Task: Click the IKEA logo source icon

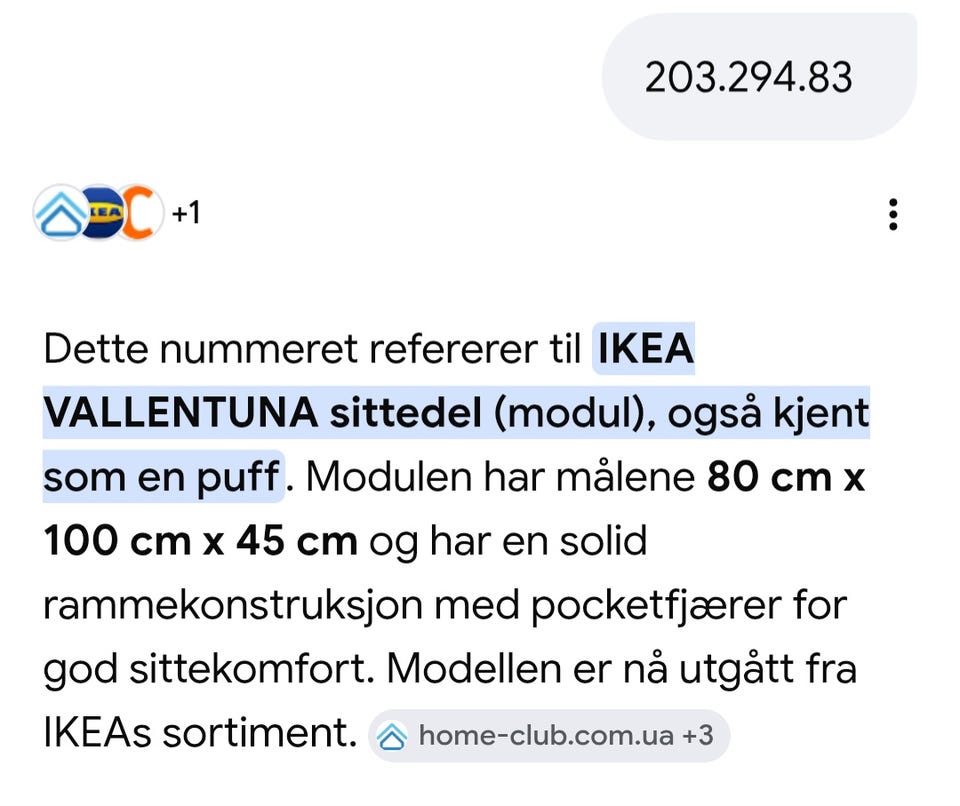Action: (101, 213)
